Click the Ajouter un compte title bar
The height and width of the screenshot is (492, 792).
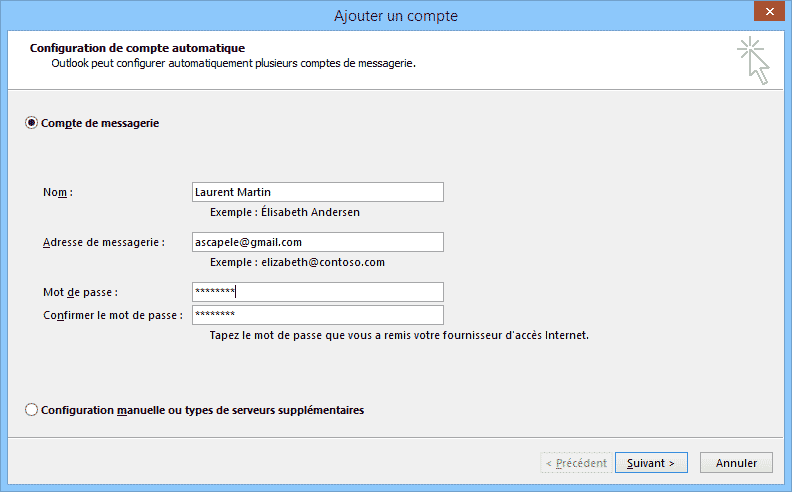pyautogui.click(x=395, y=15)
